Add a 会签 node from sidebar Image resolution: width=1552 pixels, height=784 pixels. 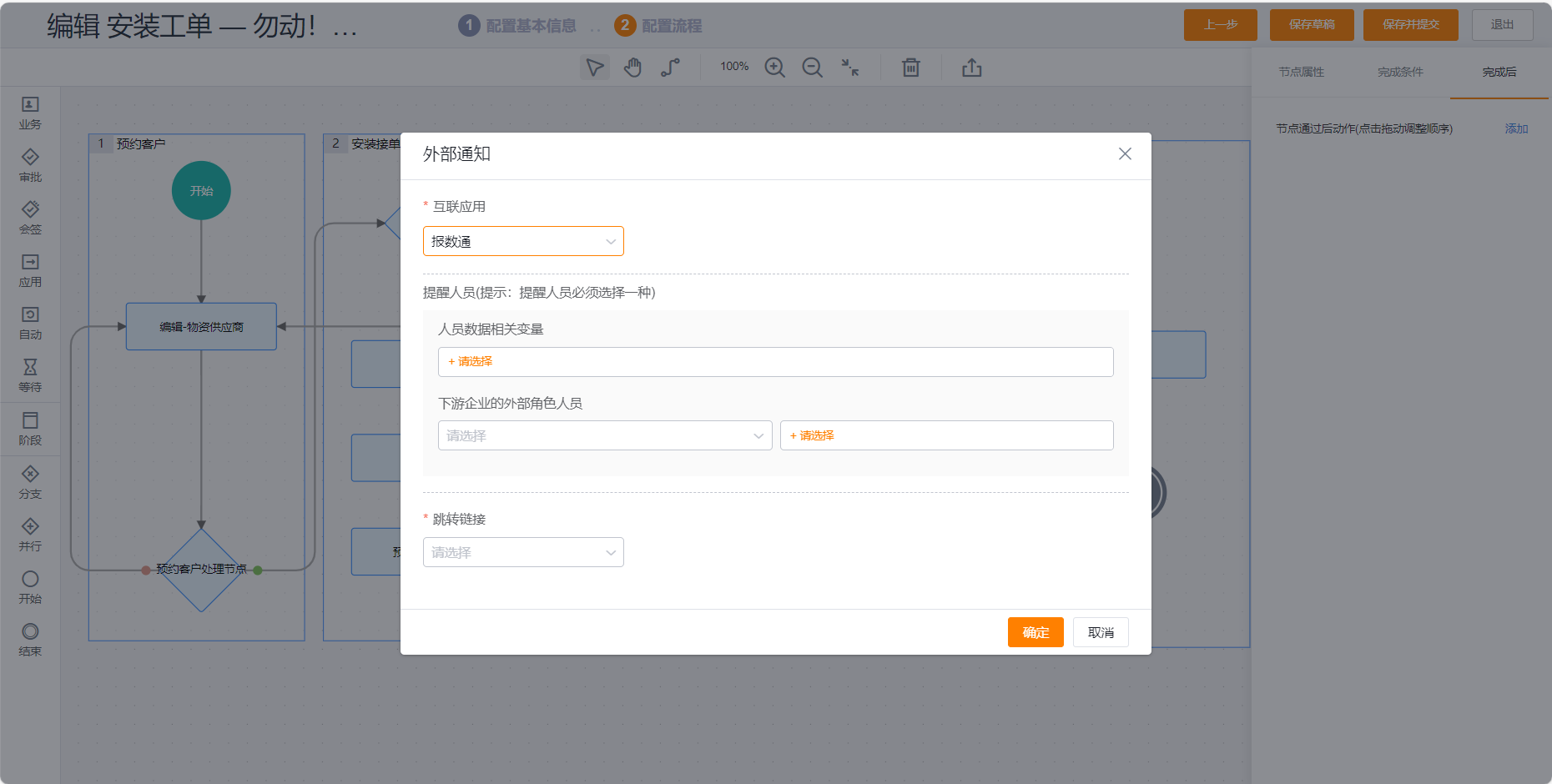(x=30, y=219)
